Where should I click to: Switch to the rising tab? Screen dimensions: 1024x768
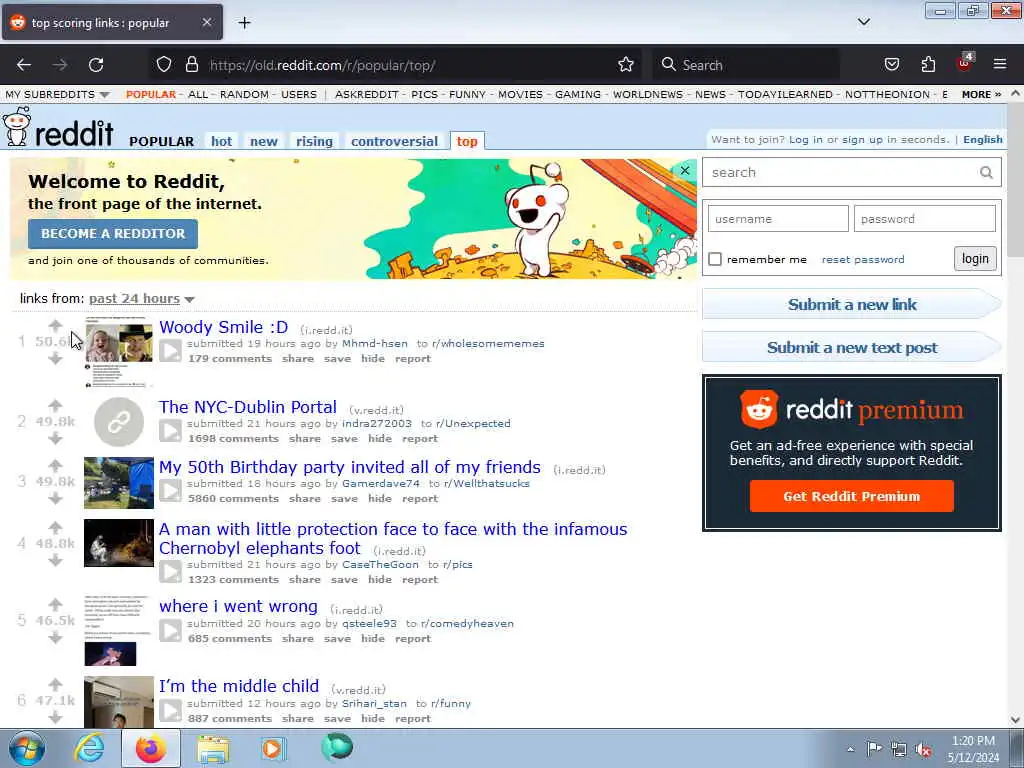pos(314,141)
